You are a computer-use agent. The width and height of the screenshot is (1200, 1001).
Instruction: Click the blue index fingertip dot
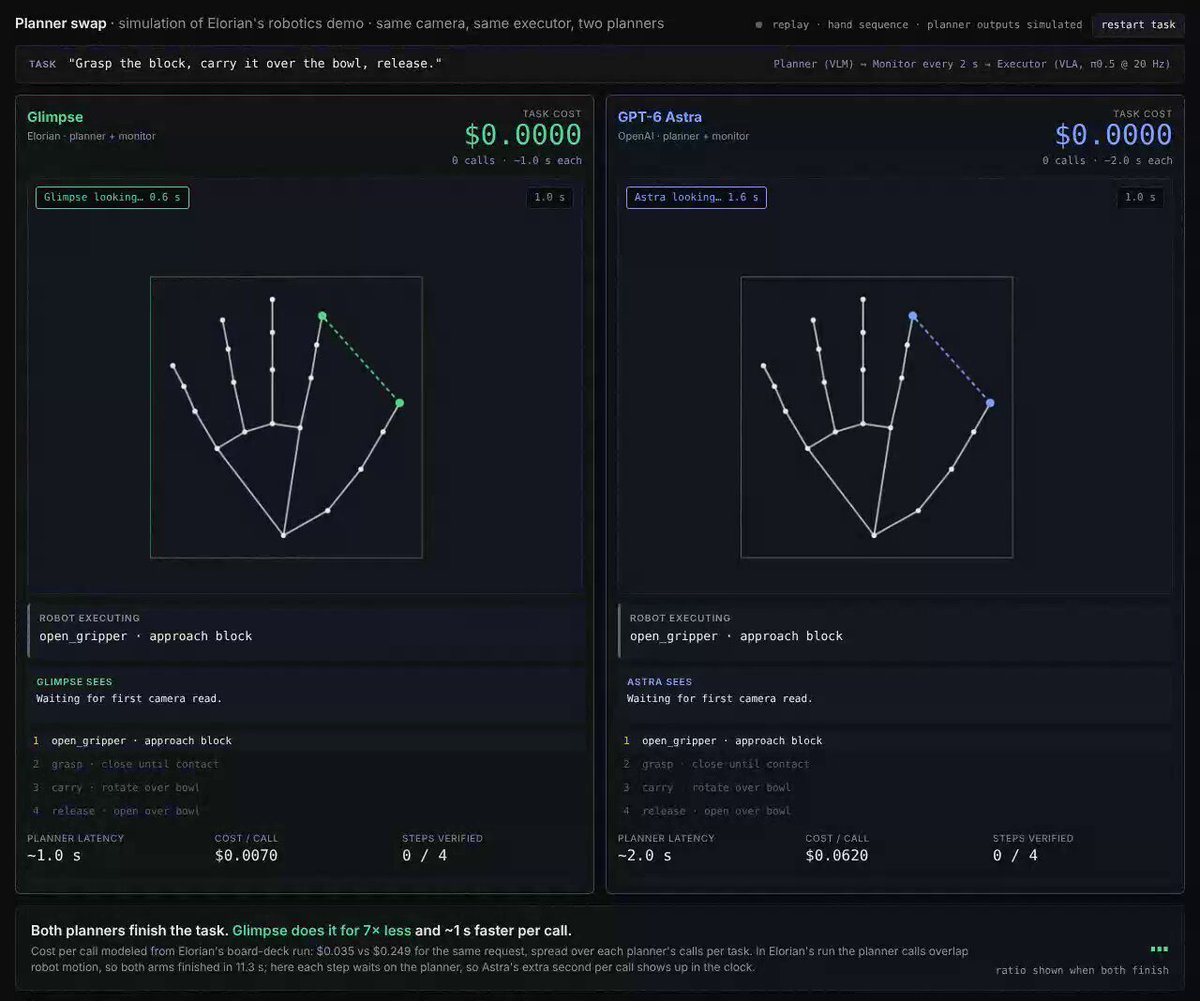(x=913, y=316)
